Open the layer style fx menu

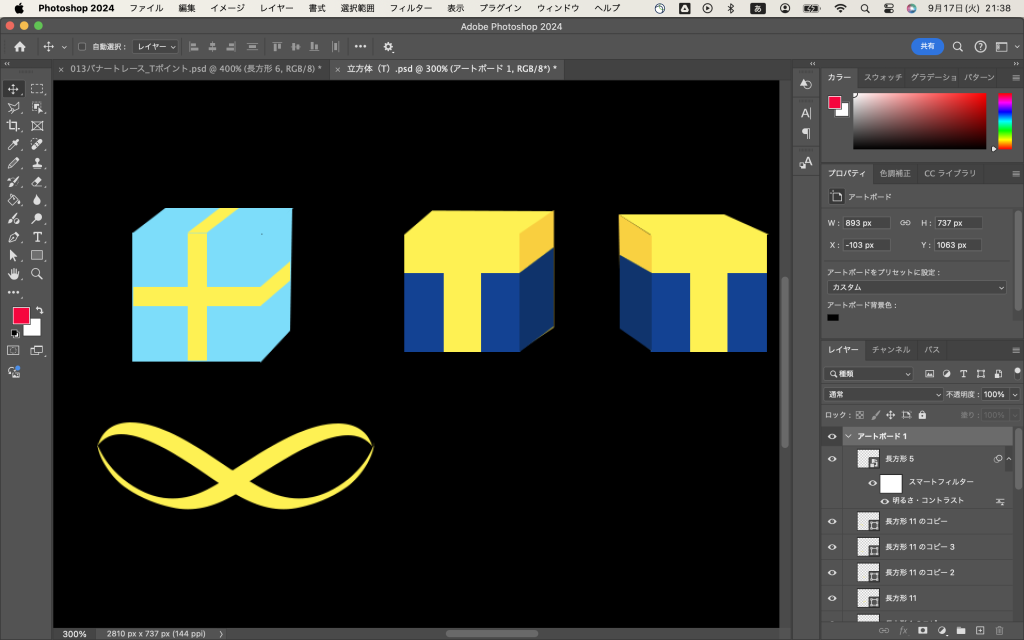click(903, 631)
